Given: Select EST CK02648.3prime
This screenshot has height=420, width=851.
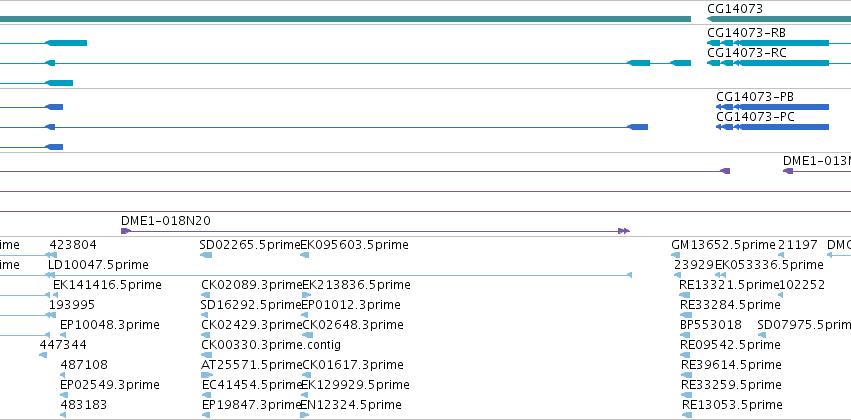Looking at the screenshot, I should click(353, 325).
